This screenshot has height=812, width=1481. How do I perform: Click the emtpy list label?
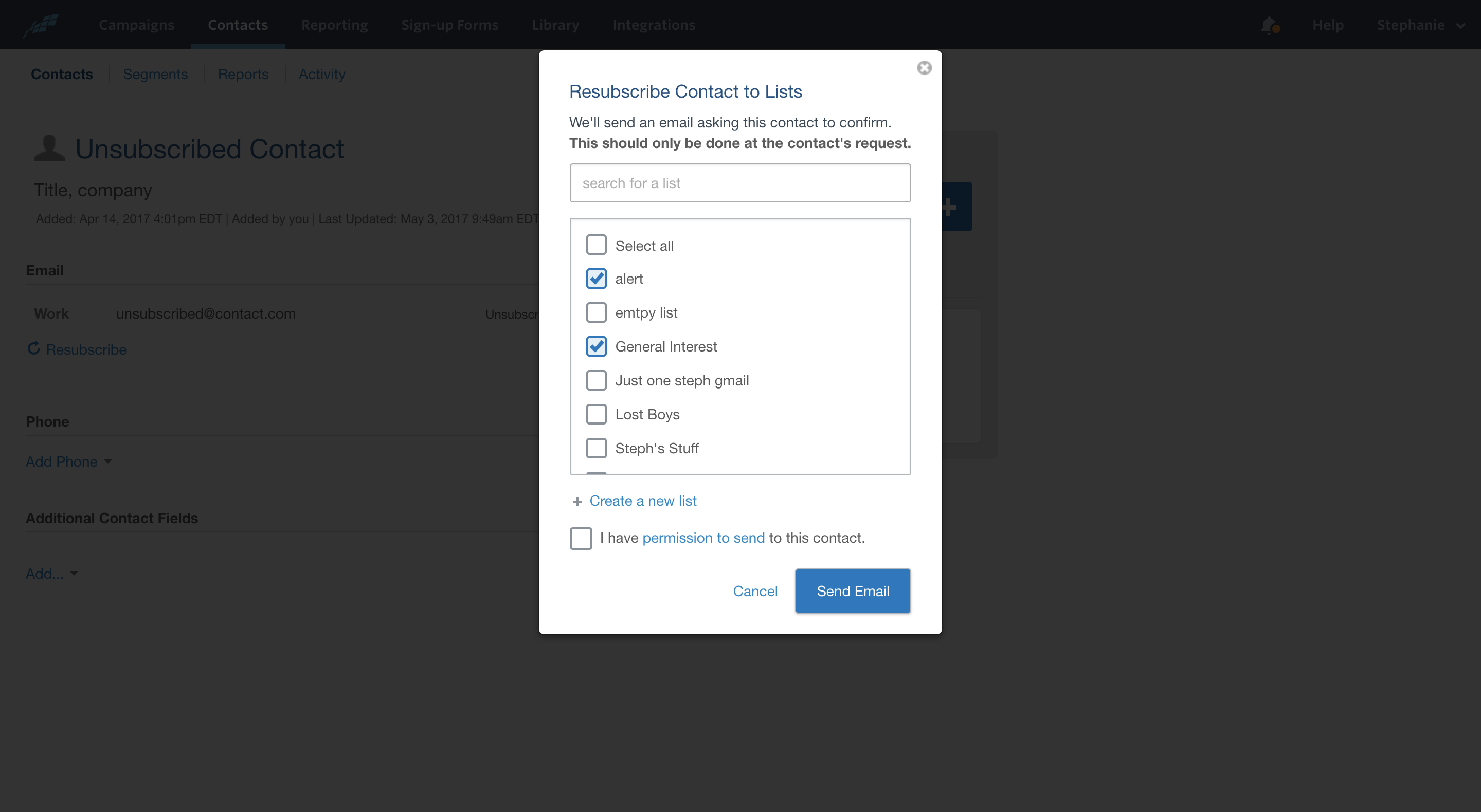[646, 312]
